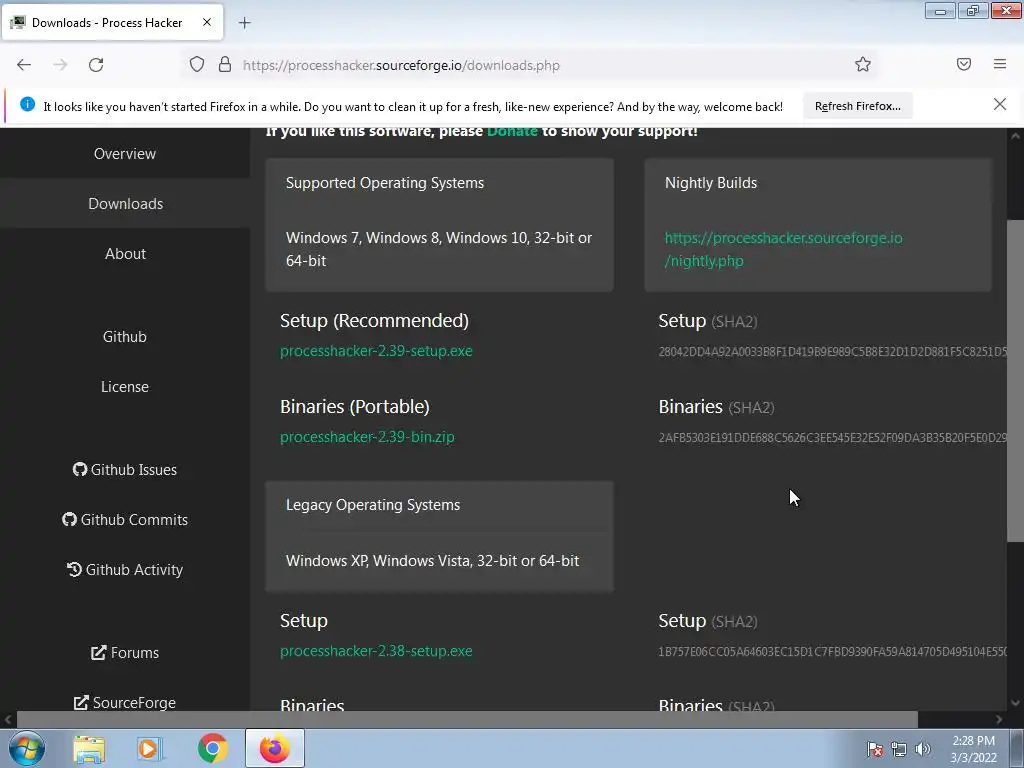Screen dimensions: 1024x768
Task: Click the vertical page scrollbar thumb
Action: [1015, 381]
